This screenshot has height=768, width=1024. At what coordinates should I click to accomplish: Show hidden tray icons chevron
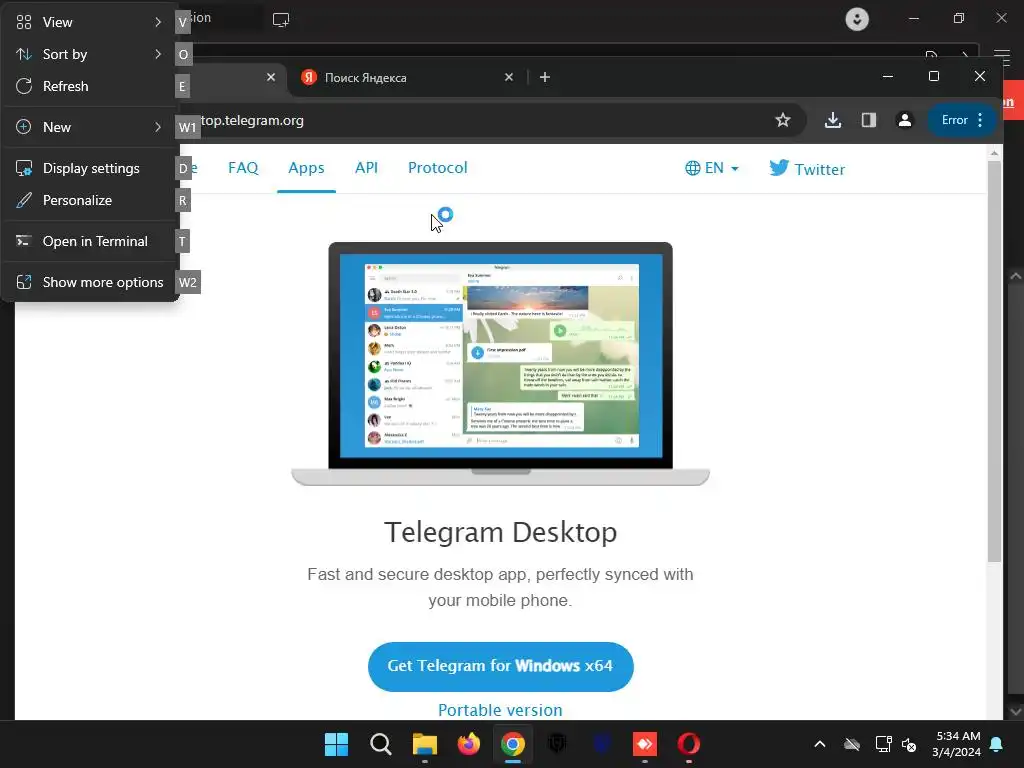(x=820, y=744)
